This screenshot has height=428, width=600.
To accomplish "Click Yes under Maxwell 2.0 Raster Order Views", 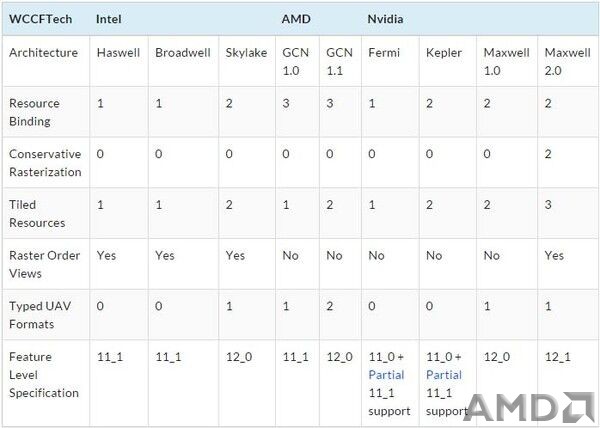I will pos(554,255).
